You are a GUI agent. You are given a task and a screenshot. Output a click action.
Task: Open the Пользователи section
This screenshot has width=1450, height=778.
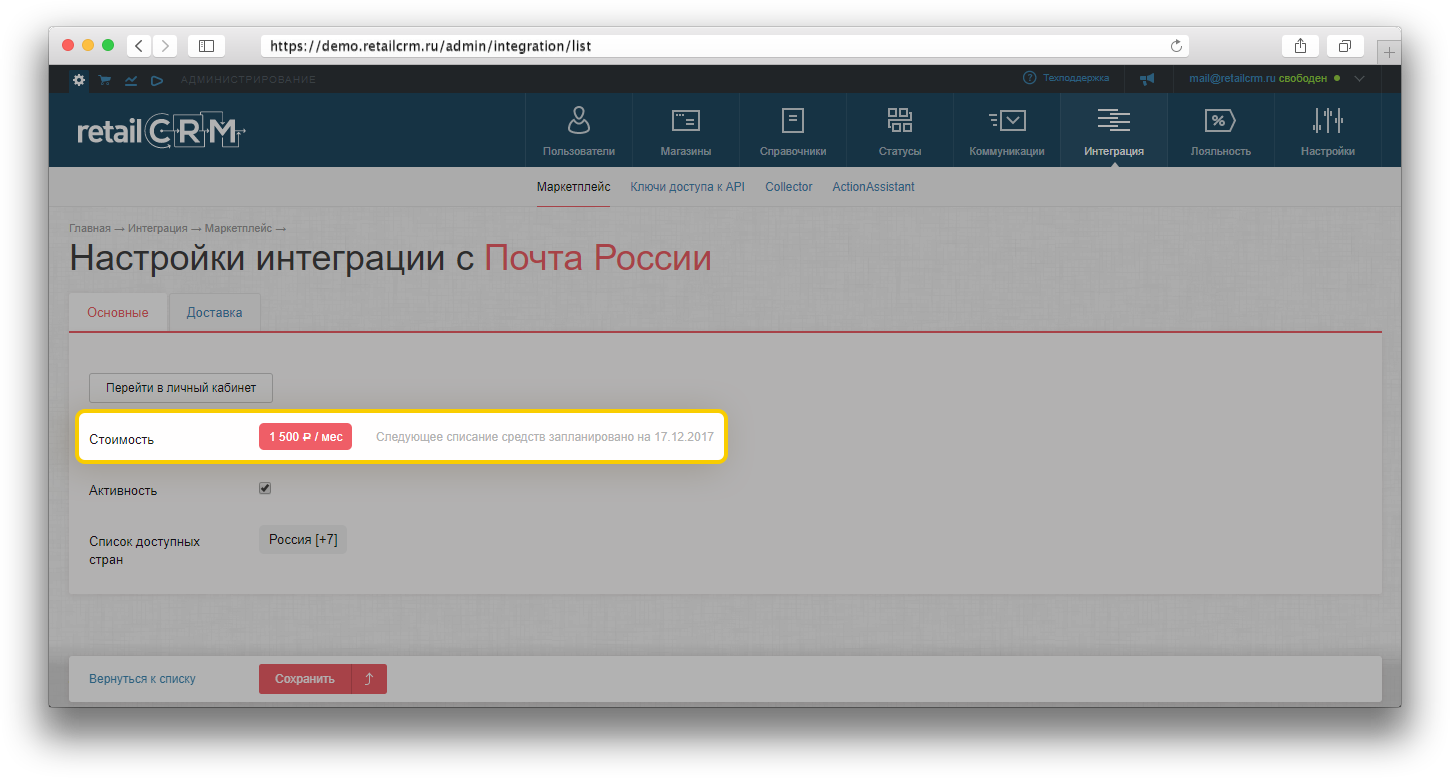[x=579, y=131]
